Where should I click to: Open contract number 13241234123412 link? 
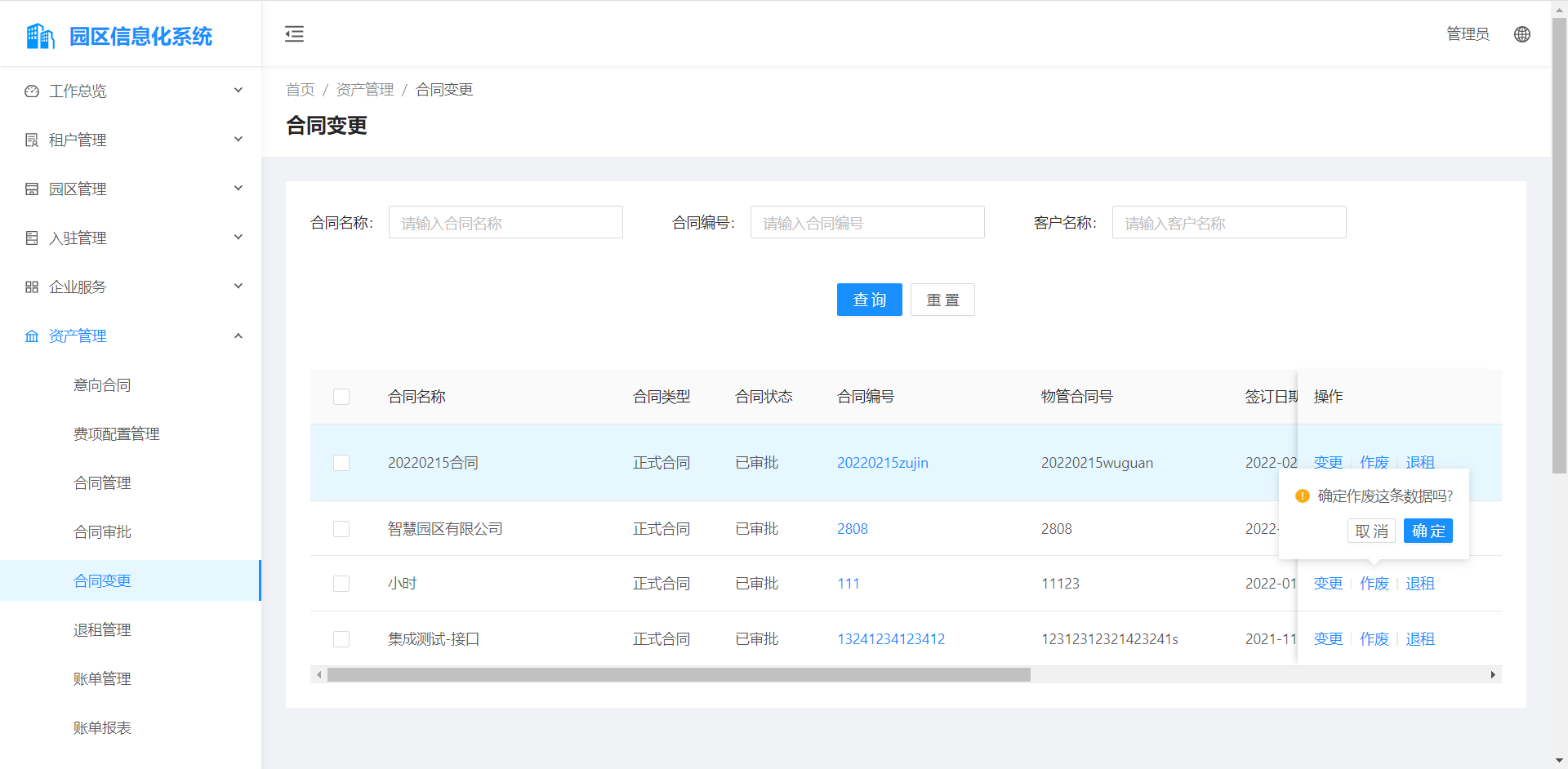pos(891,639)
